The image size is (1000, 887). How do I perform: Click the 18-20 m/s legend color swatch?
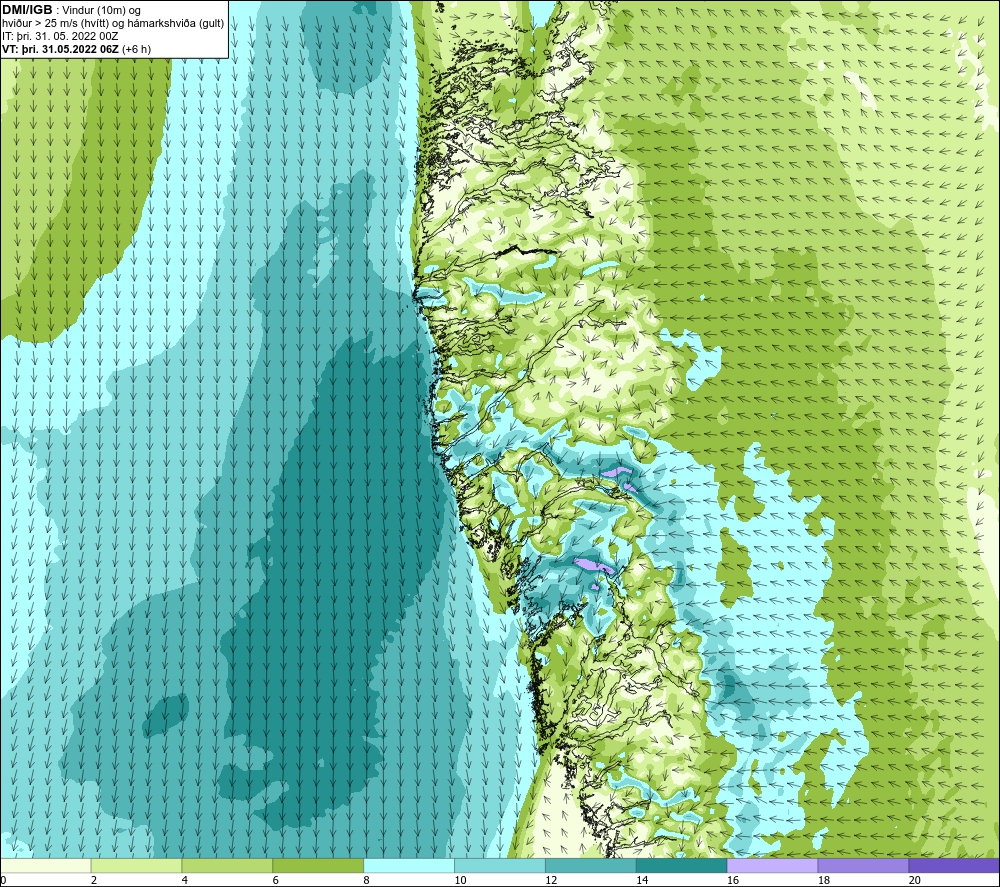tap(863, 865)
